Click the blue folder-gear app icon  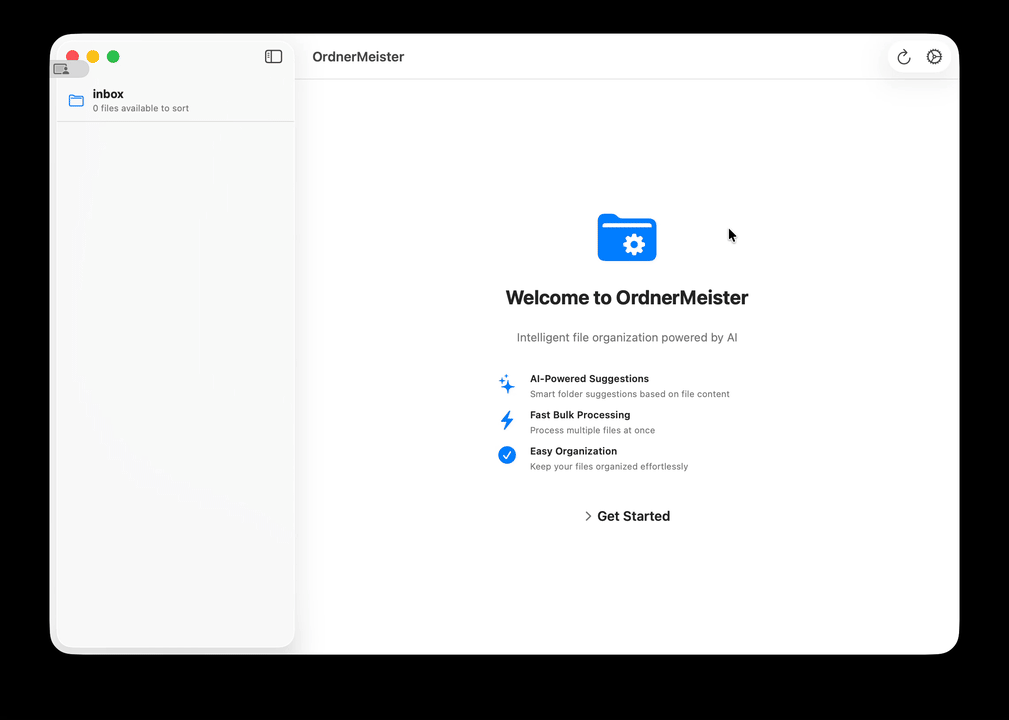(x=627, y=238)
